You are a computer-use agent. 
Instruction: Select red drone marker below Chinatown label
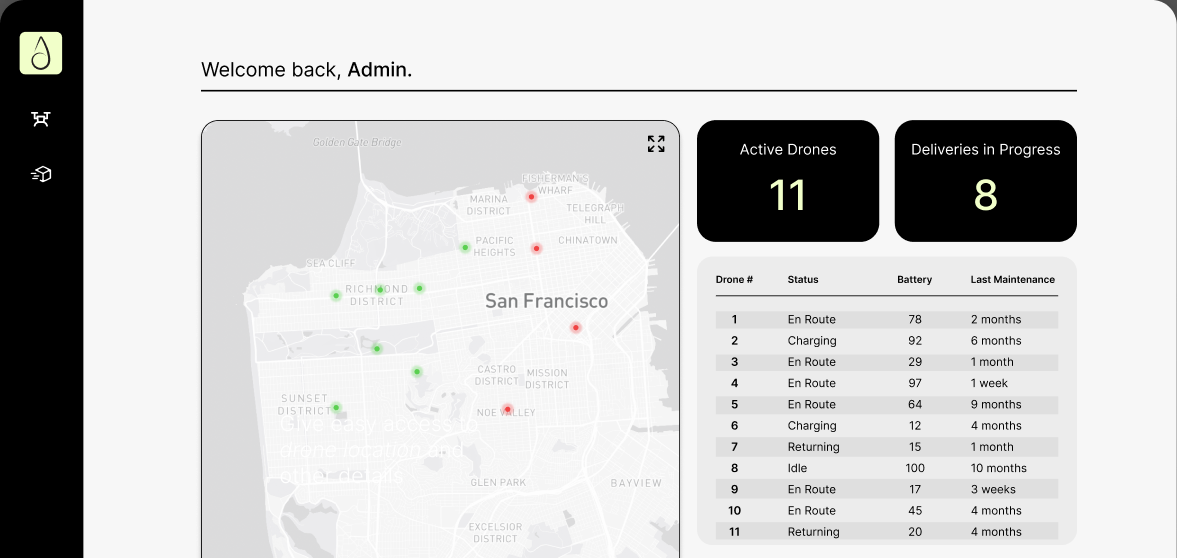[x=536, y=249]
